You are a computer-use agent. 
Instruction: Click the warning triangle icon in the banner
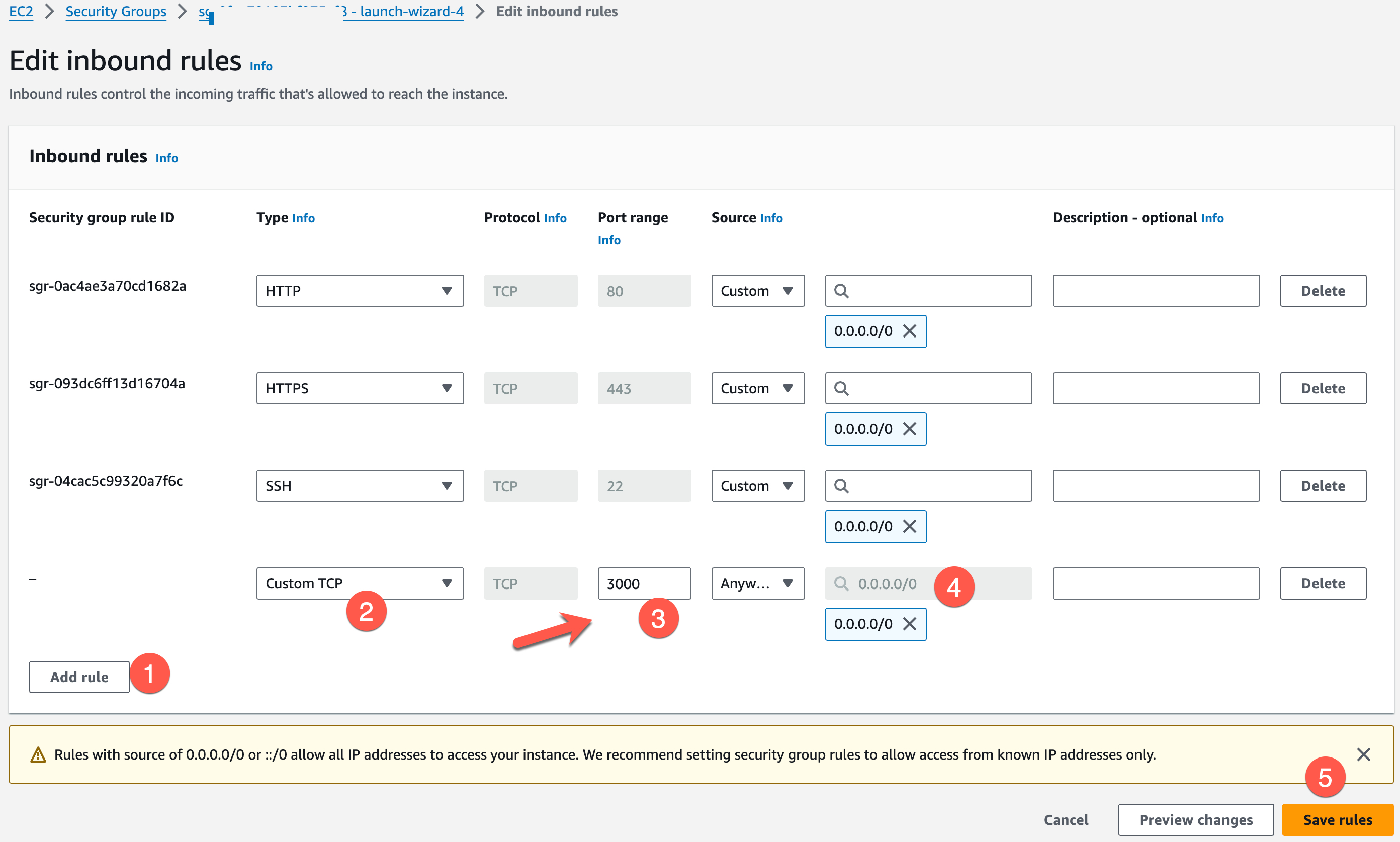[x=38, y=754]
